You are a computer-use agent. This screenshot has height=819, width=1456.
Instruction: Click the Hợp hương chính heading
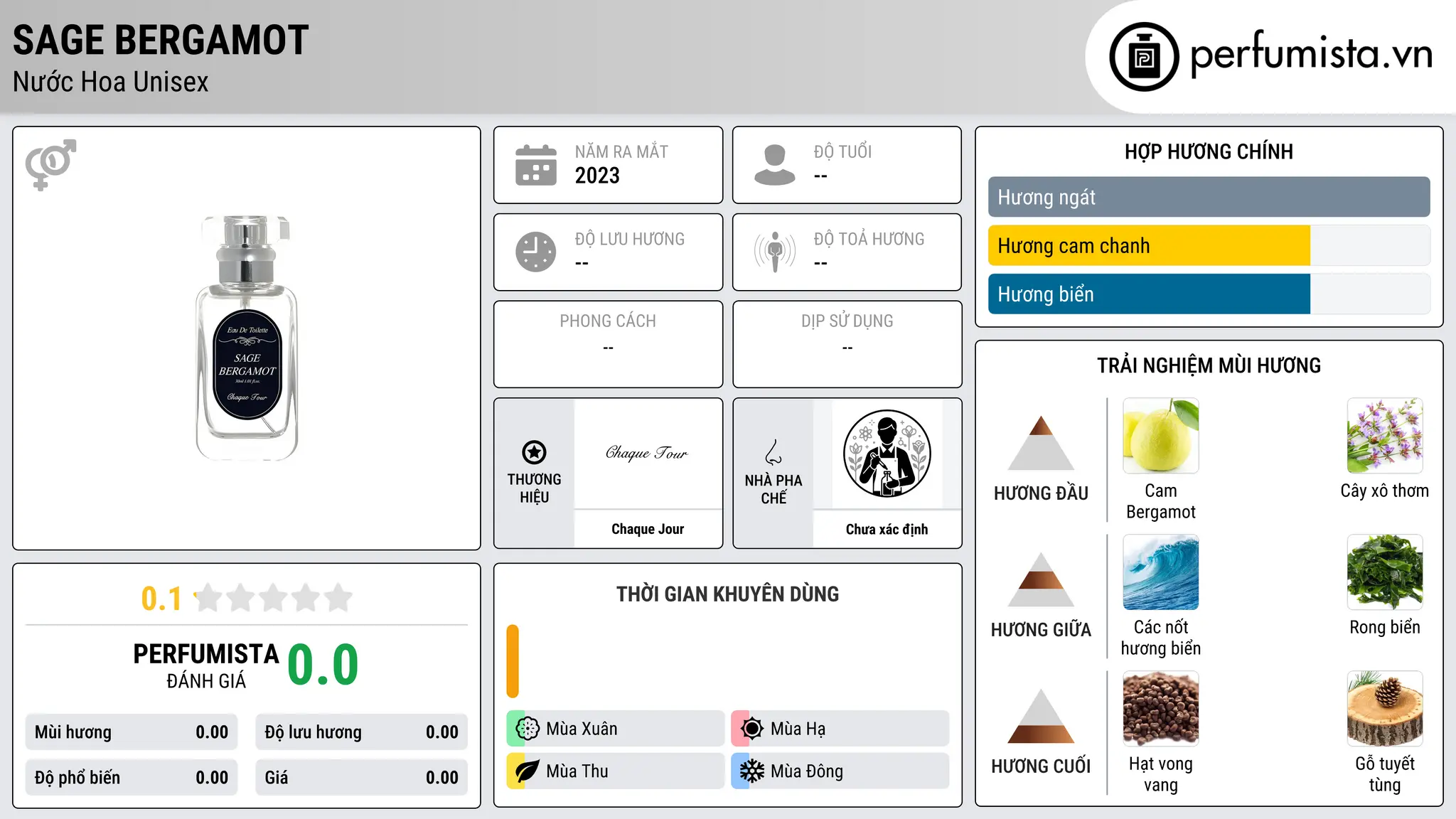coord(1209,151)
